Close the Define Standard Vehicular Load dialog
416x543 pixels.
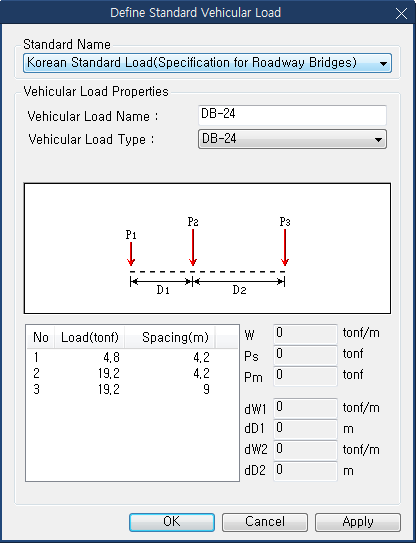point(401,14)
